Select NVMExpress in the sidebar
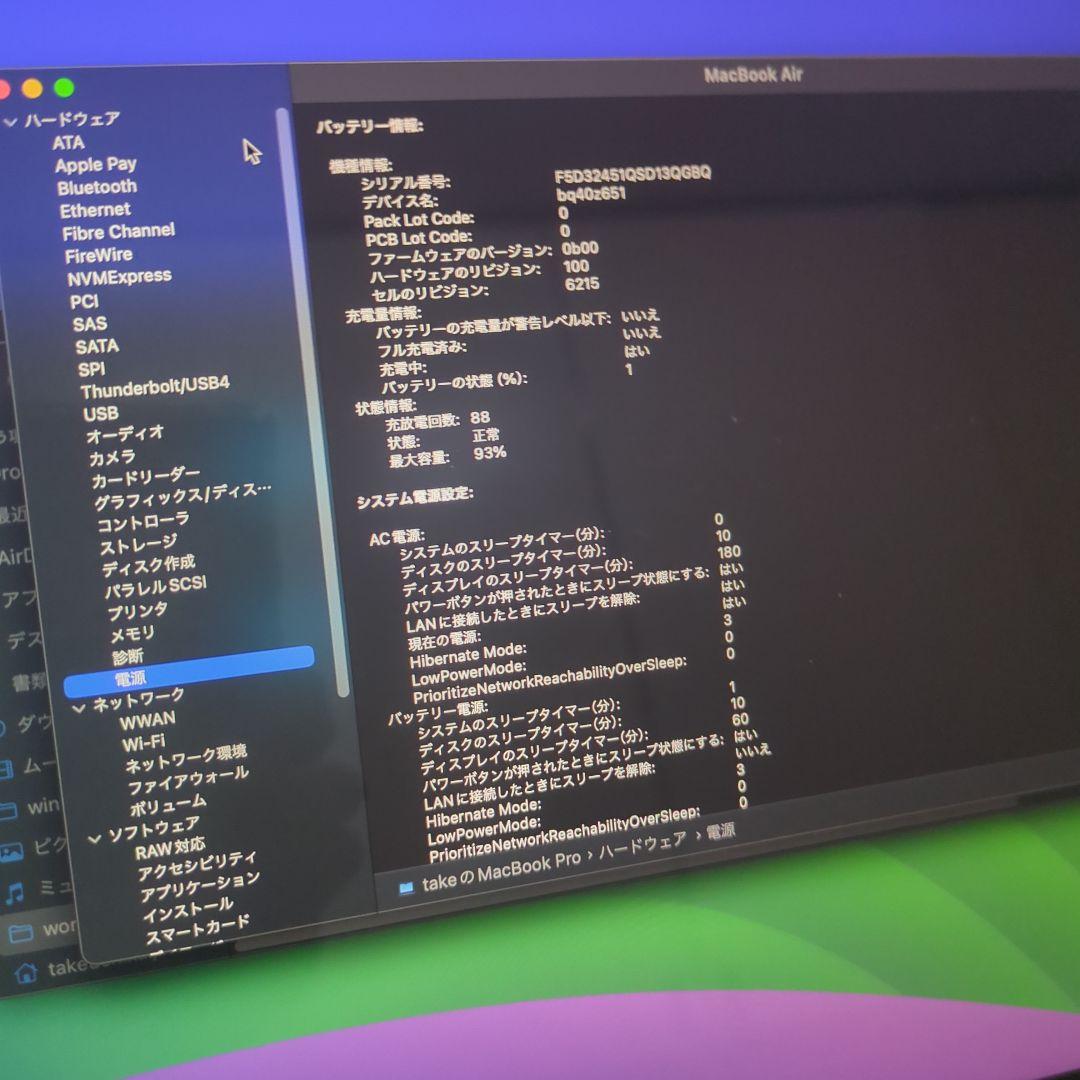The height and width of the screenshot is (1080, 1080). 119,277
